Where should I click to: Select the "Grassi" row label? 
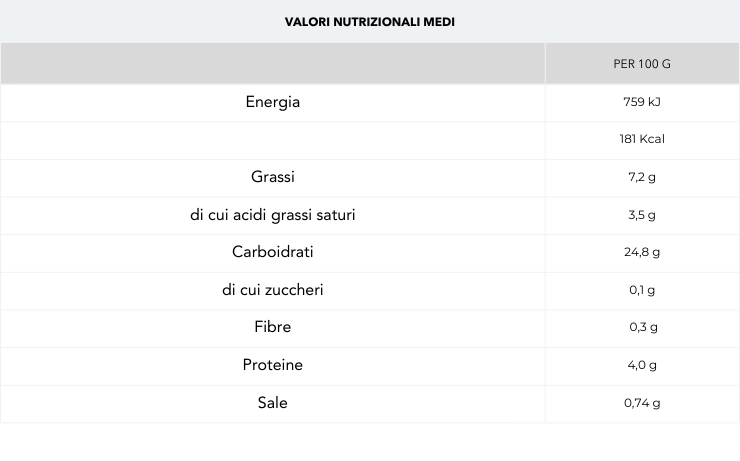(273, 177)
